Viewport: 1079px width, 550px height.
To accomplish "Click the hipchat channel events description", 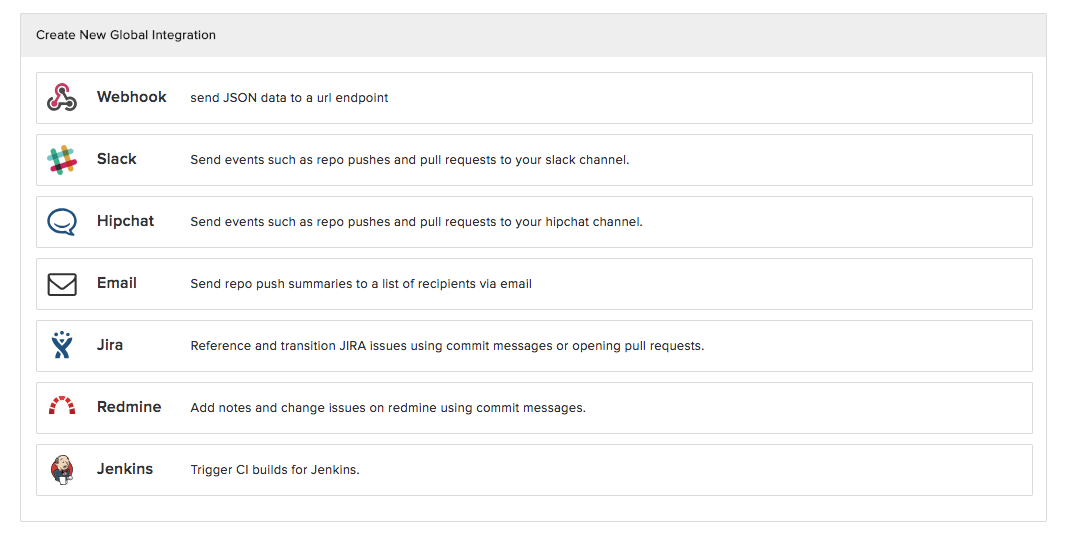I will [416, 222].
